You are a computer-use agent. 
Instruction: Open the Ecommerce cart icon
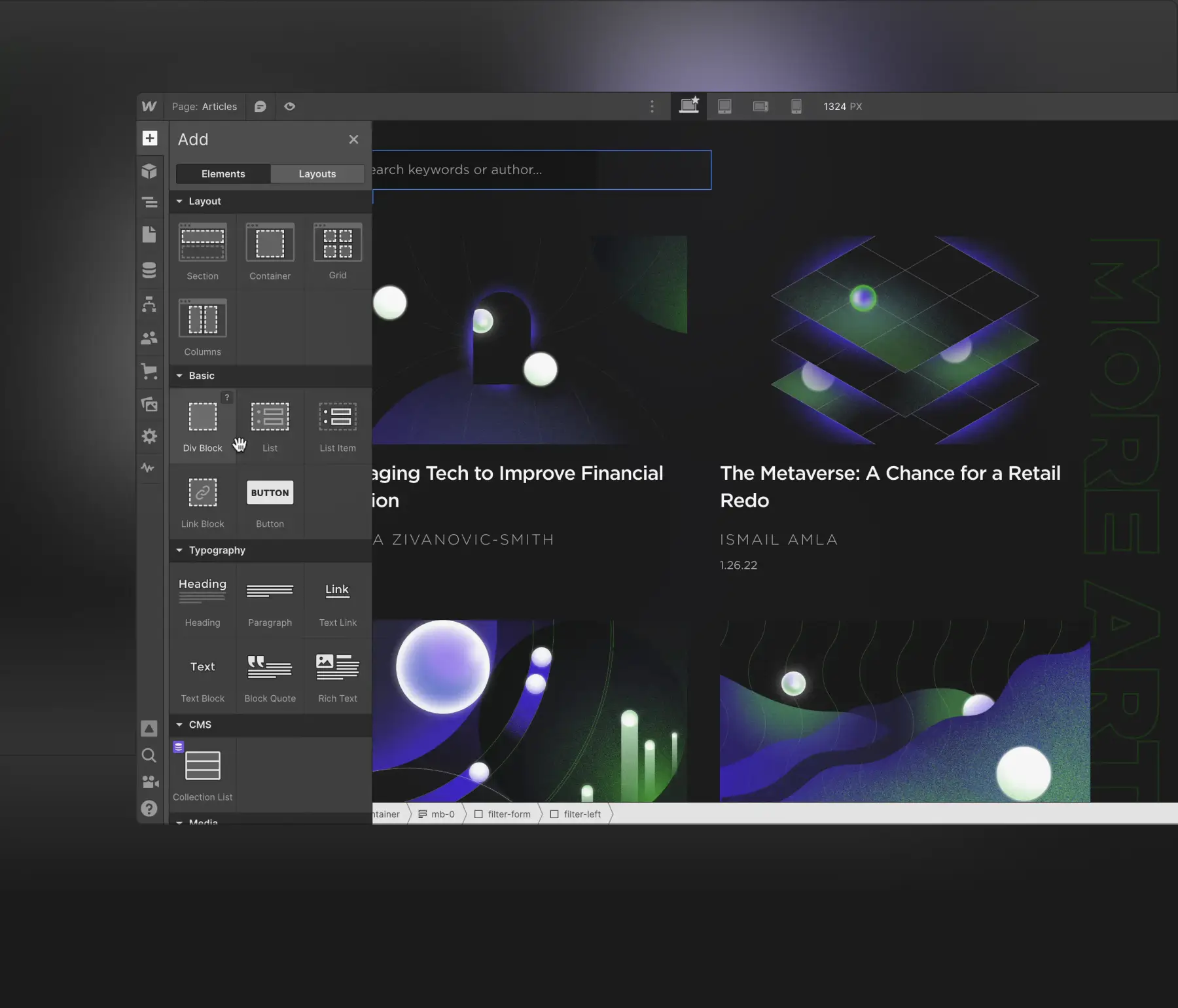pyautogui.click(x=150, y=371)
